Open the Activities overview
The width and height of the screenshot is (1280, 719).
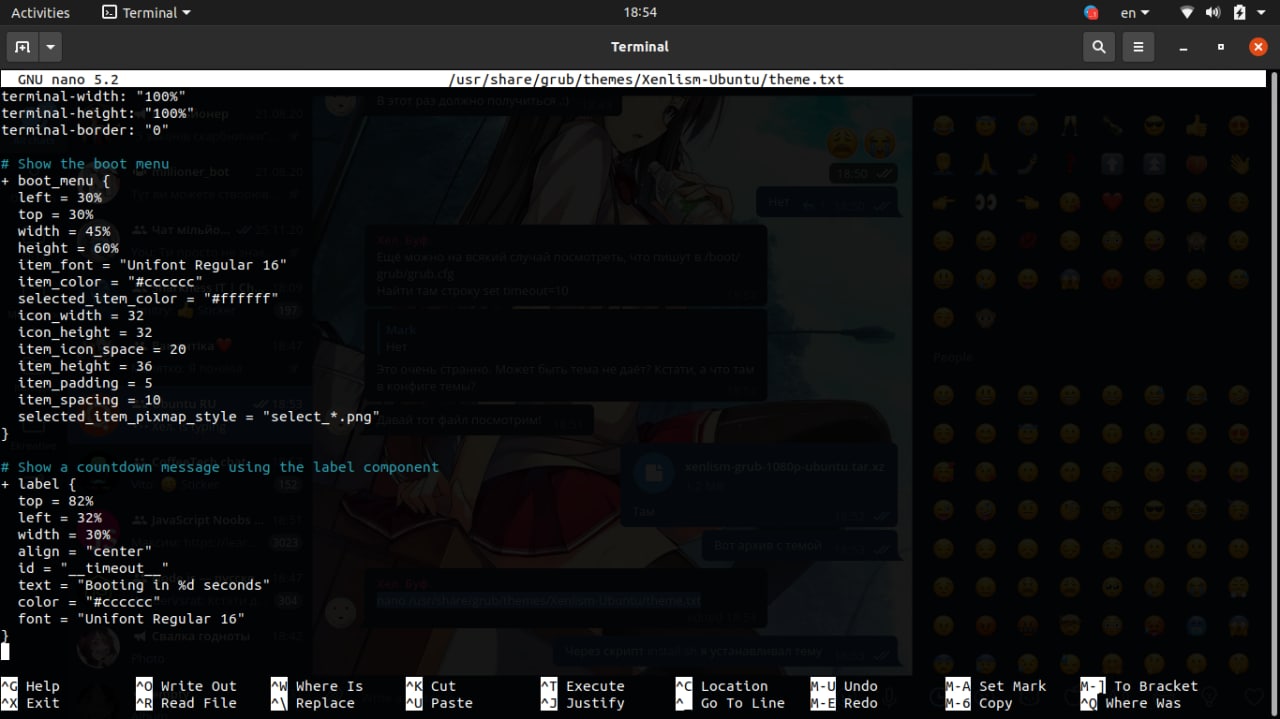click(x=40, y=13)
